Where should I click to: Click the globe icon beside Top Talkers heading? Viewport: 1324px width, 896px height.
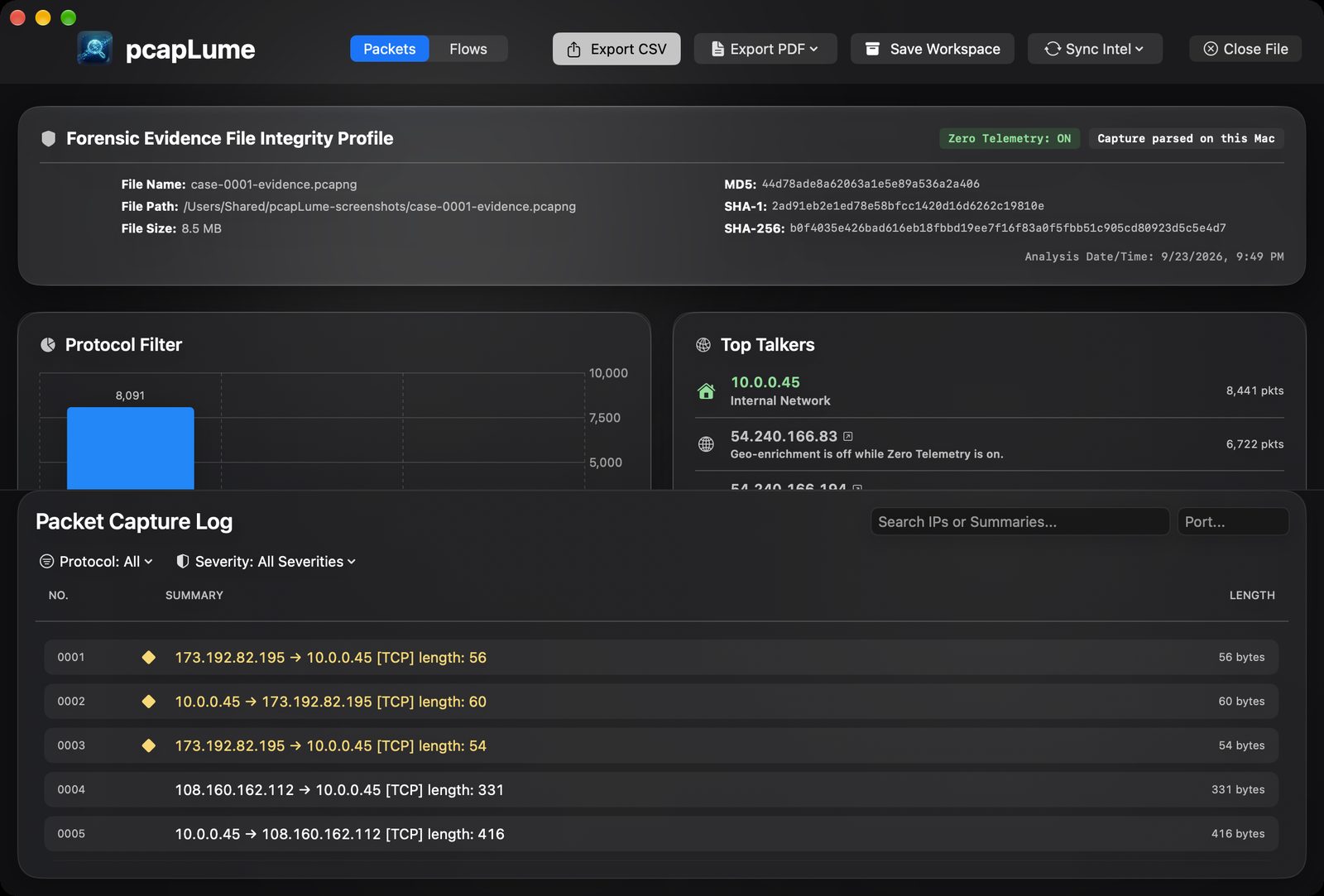point(703,345)
